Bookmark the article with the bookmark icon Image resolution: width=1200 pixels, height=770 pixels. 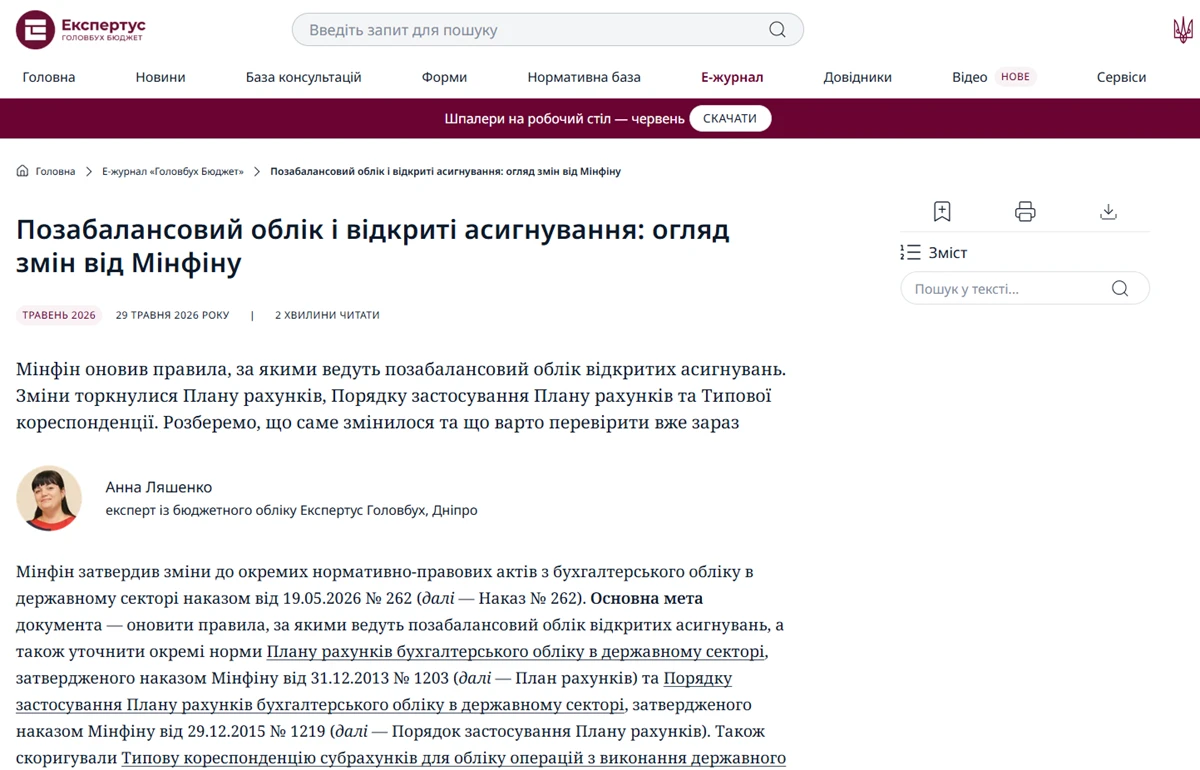(942, 211)
